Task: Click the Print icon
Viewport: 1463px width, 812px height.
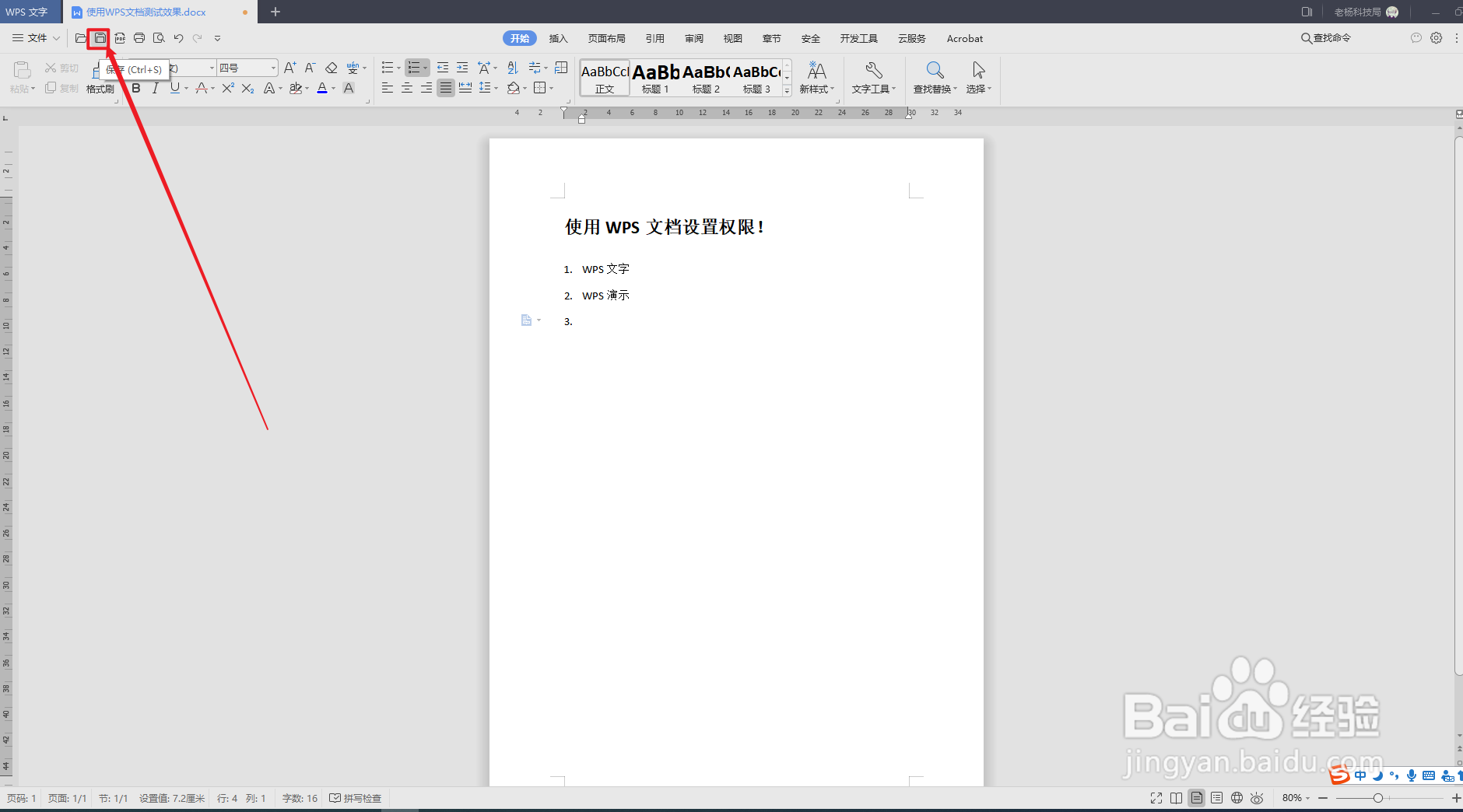Action: [x=139, y=38]
